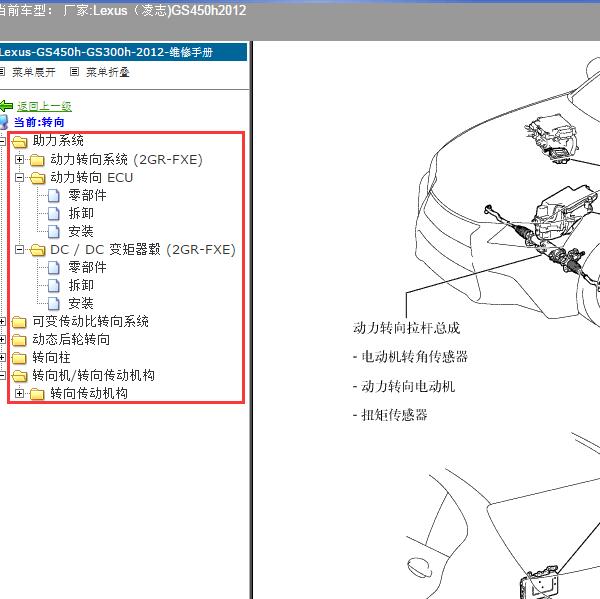Click page icon of 零部件 under DC / DC 变矩器毂
Viewport: 600px width, 599px height.
54,268
